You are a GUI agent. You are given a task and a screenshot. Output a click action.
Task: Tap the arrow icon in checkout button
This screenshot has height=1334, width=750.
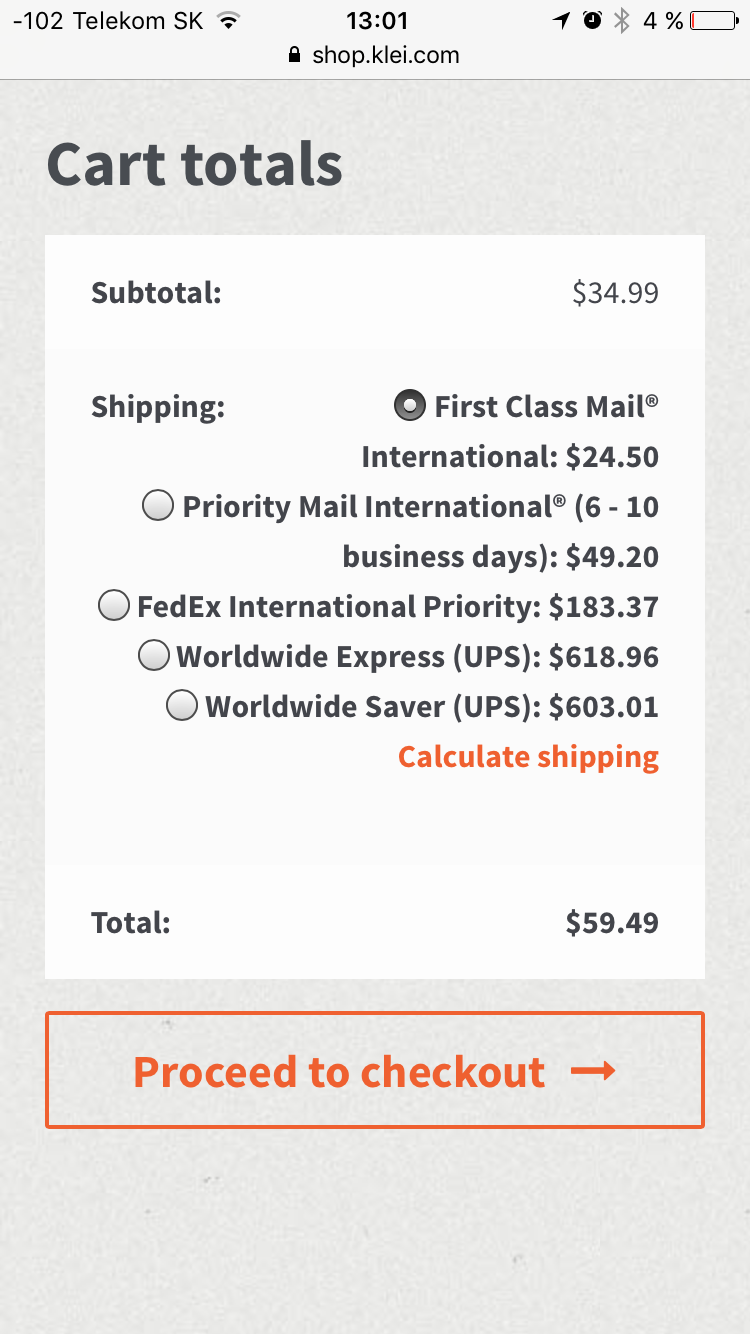pyautogui.click(x=593, y=1071)
